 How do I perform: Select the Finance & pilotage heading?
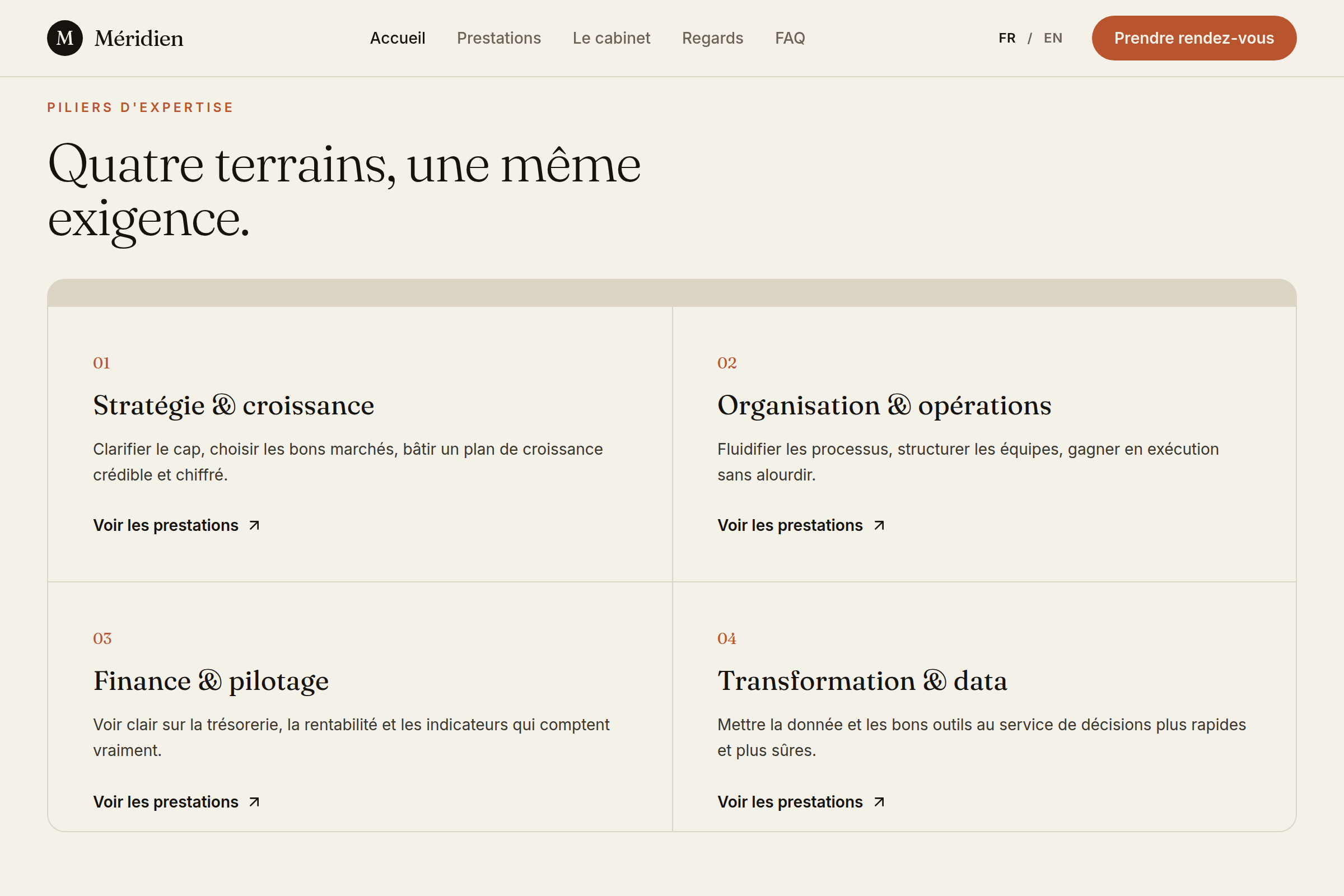point(211,681)
